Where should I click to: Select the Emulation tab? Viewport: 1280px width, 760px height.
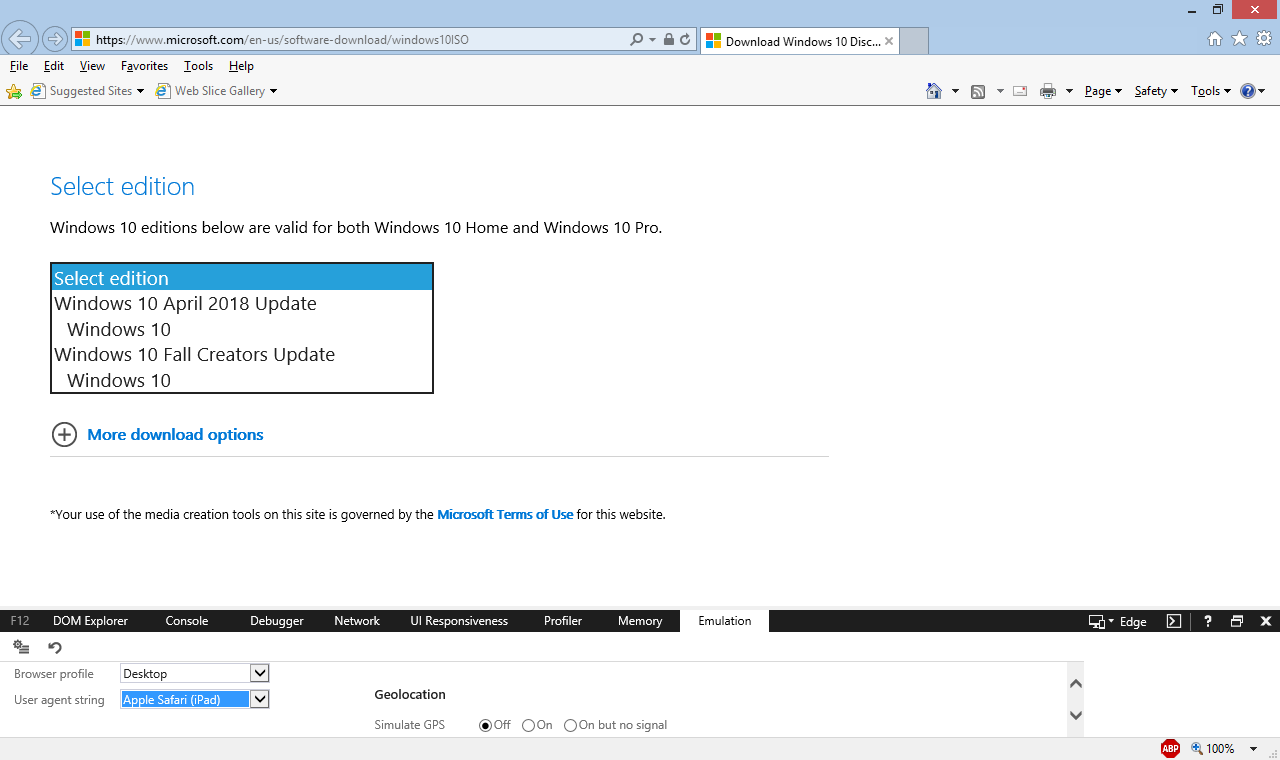pos(725,621)
